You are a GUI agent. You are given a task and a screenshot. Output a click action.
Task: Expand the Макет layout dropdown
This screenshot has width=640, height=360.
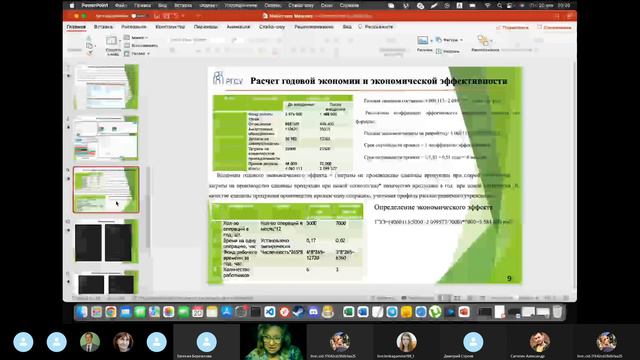(x=137, y=38)
